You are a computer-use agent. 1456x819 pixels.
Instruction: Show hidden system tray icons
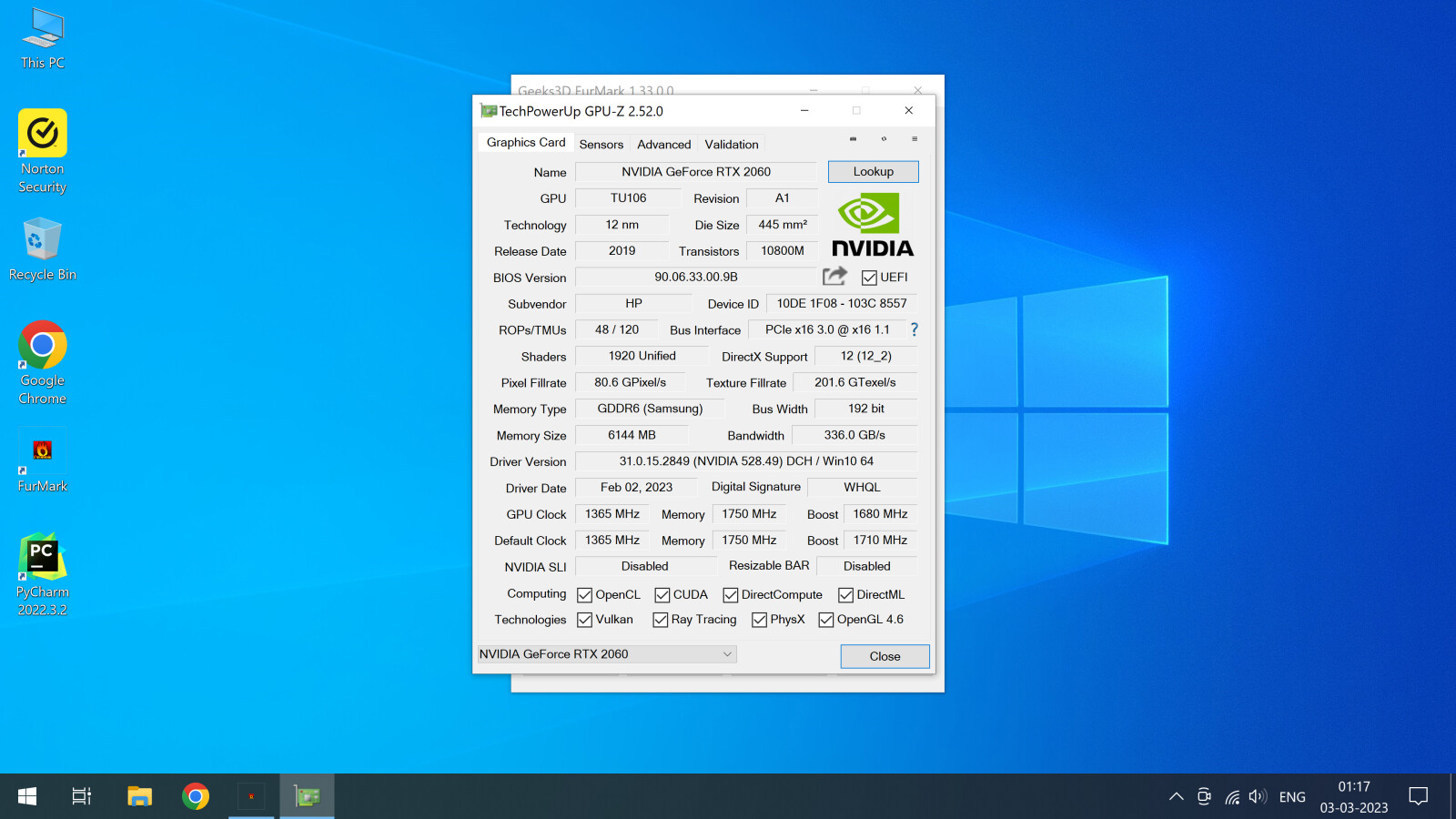pyautogui.click(x=1176, y=796)
